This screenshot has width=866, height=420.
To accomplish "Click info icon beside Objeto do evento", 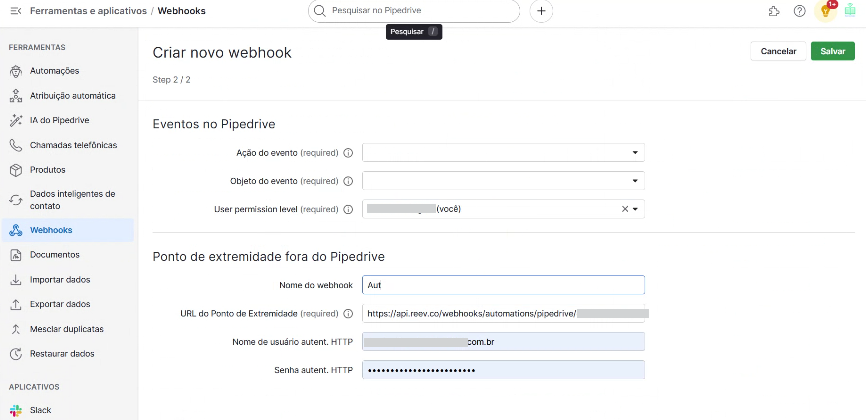I will pos(348,181).
